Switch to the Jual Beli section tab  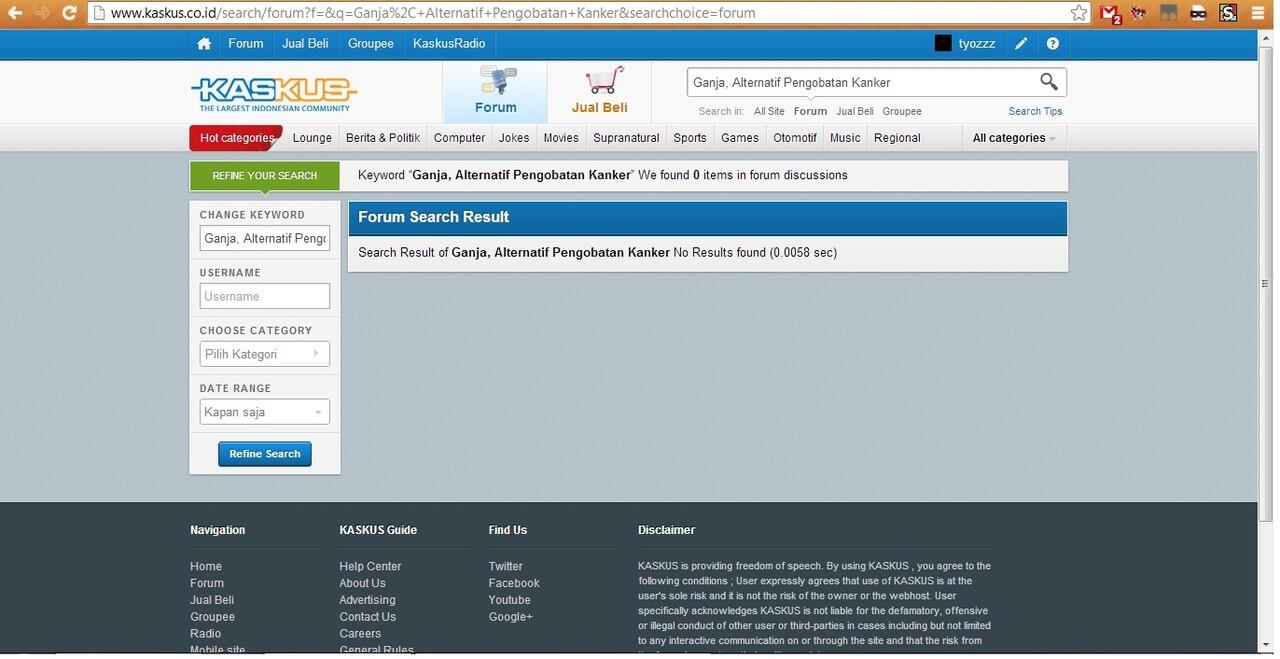pos(600,92)
